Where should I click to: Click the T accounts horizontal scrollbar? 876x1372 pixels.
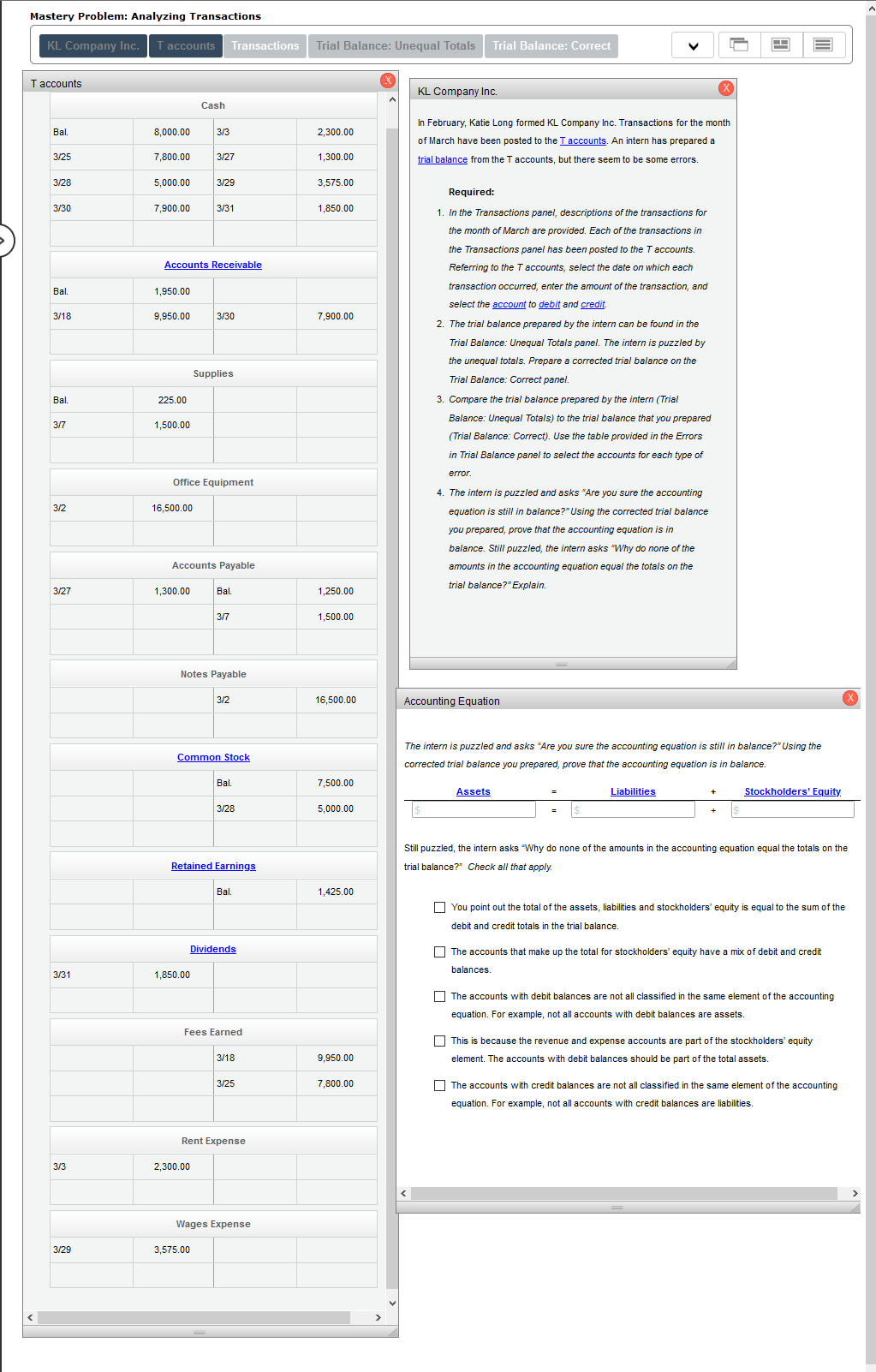click(194, 1317)
